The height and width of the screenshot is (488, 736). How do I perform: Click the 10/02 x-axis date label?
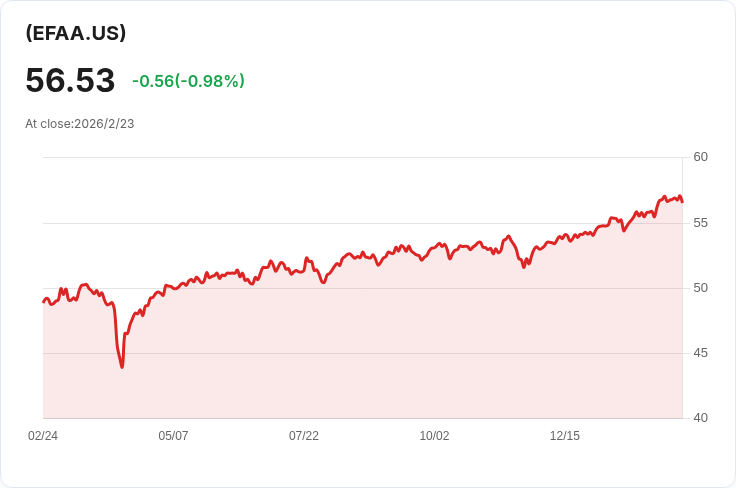[434, 436]
